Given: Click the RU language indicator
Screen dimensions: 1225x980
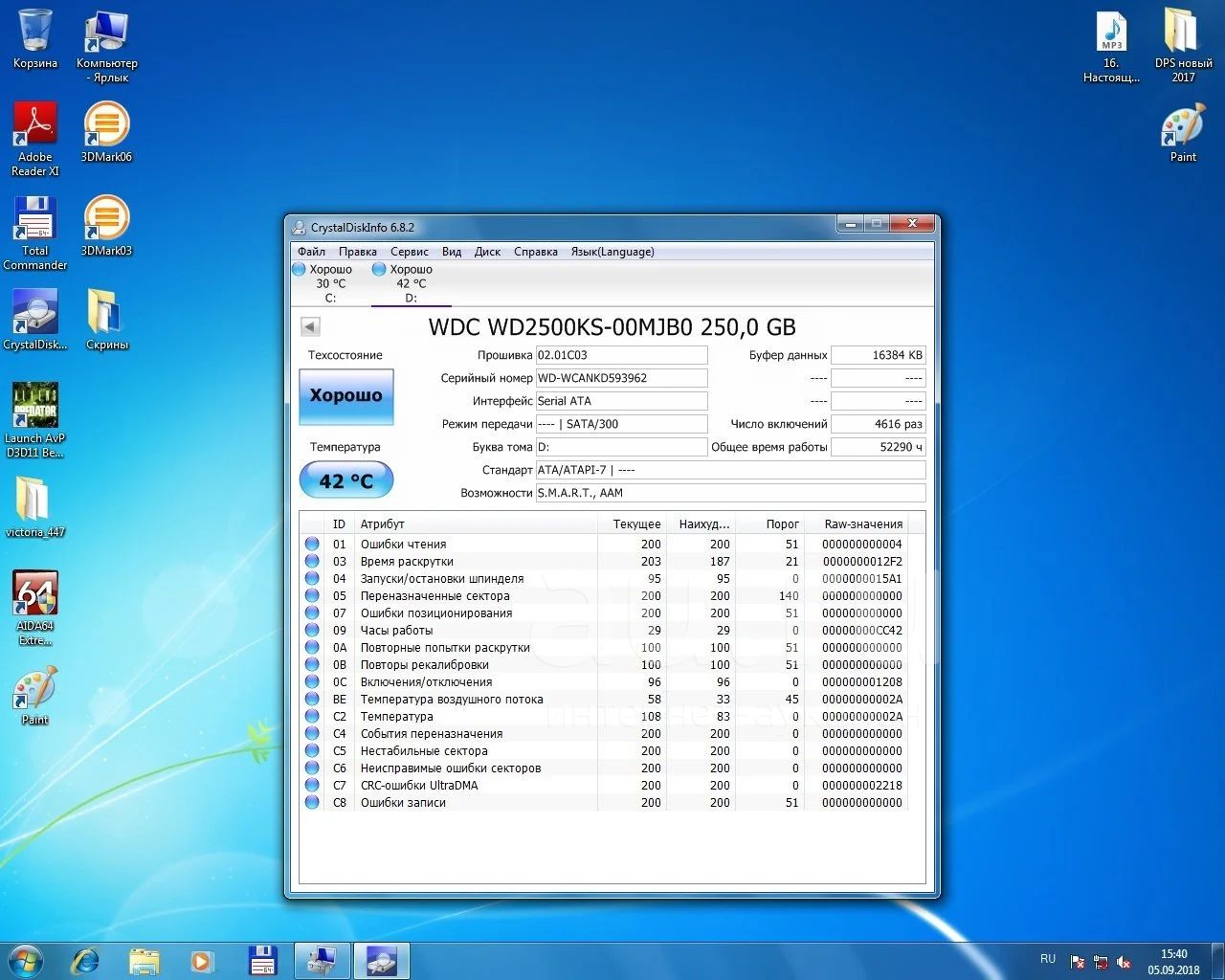Looking at the screenshot, I should (x=1048, y=959).
